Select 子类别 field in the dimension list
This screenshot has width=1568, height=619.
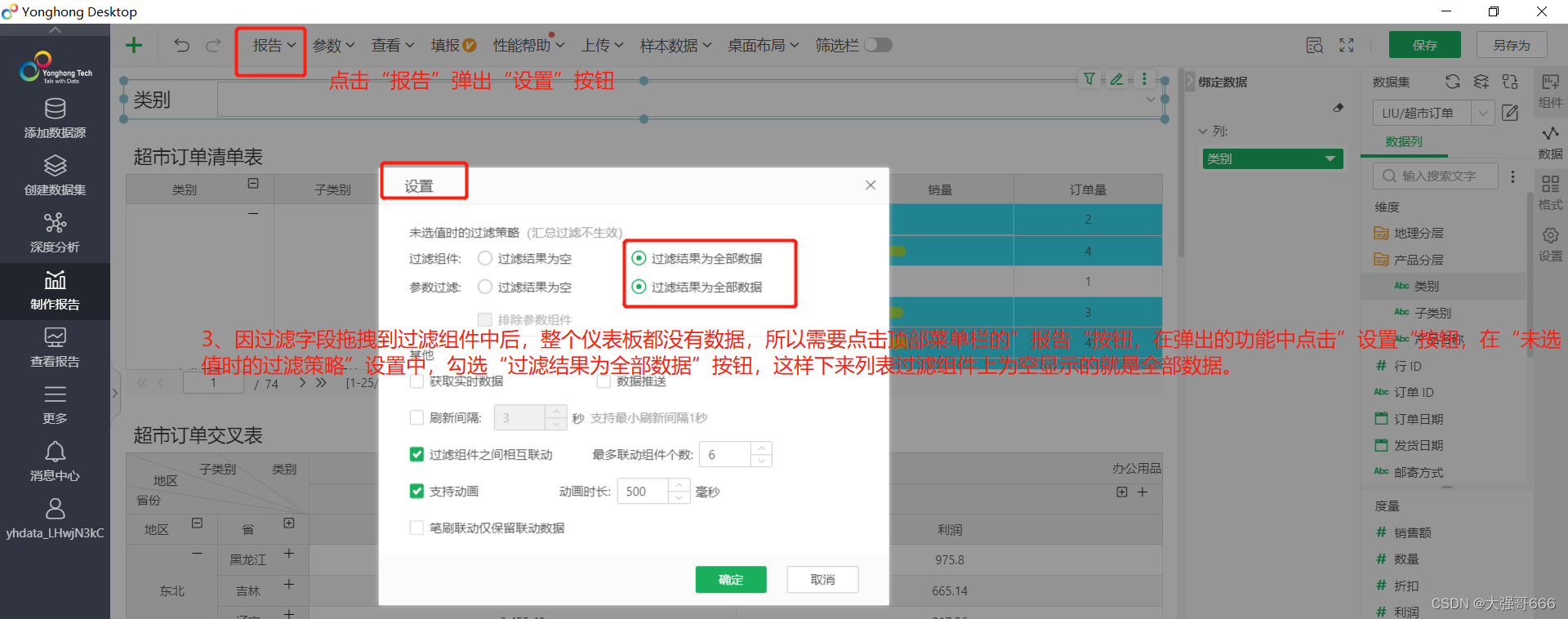pos(1432,313)
